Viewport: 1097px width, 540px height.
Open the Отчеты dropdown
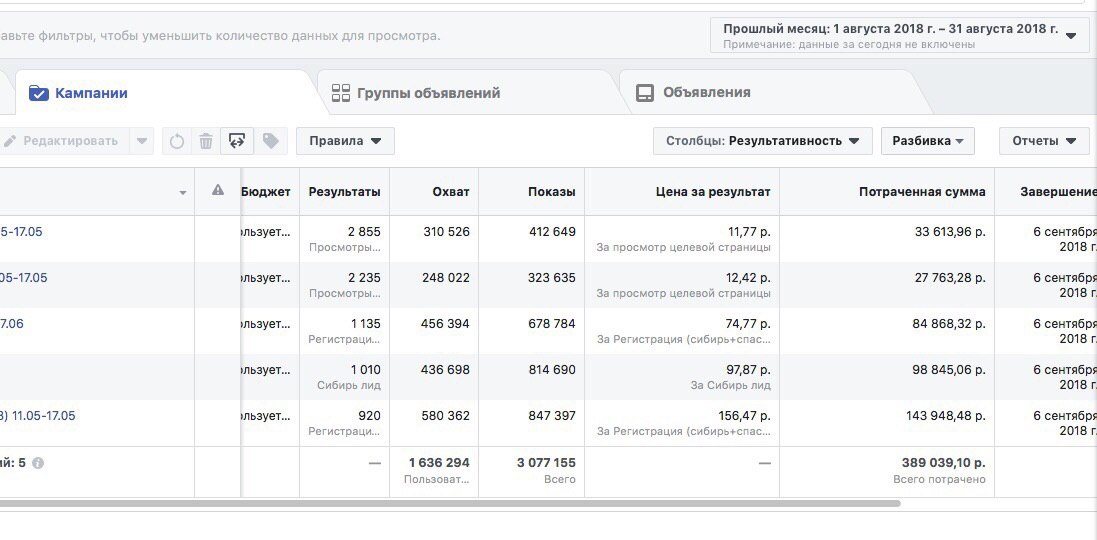coord(1044,141)
